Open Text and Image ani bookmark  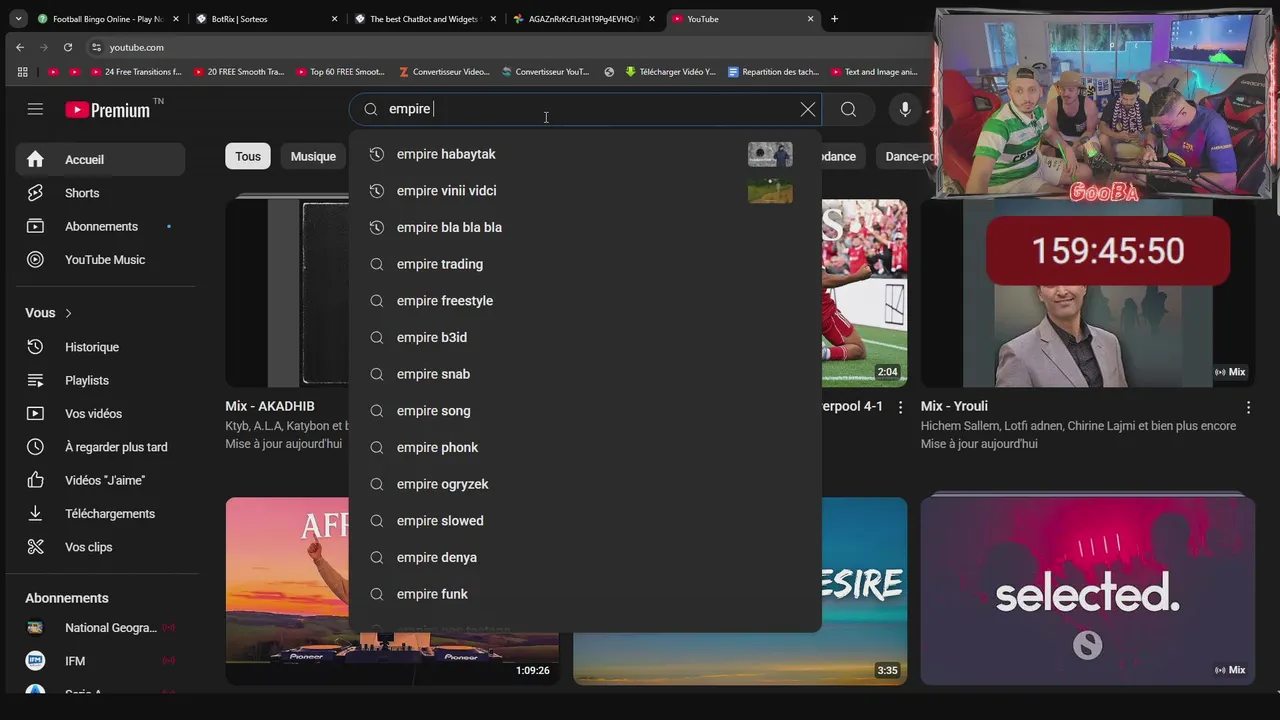[873, 72]
